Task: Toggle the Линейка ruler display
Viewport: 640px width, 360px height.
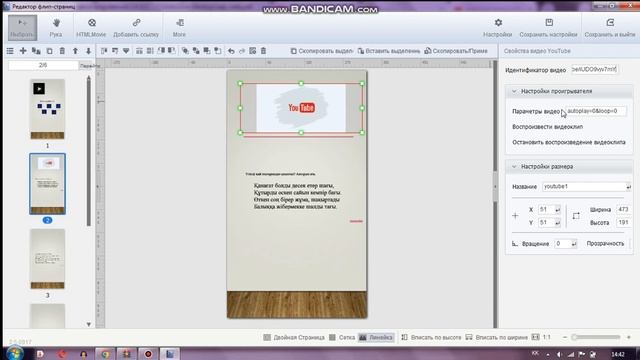Action: [x=376, y=338]
